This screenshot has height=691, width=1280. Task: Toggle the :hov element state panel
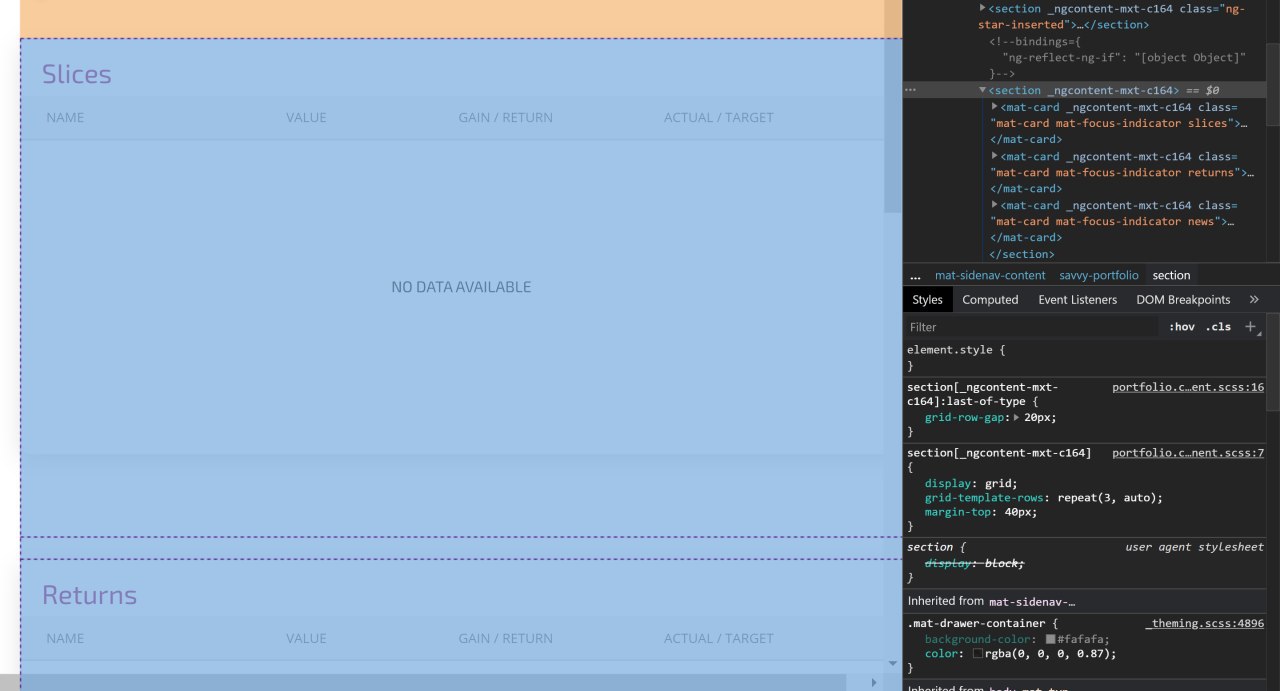(x=1182, y=327)
